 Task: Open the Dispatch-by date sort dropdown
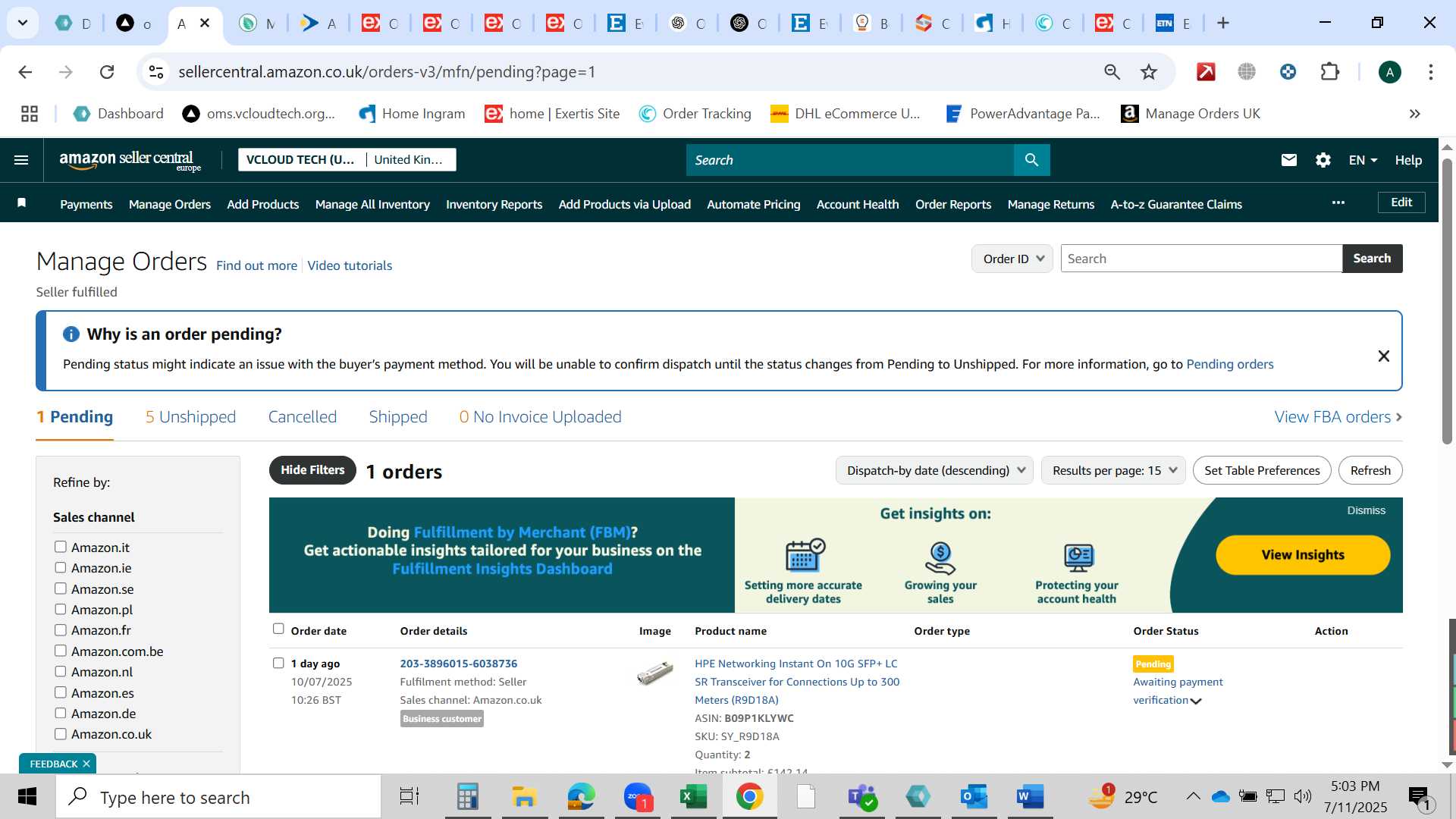coord(934,470)
